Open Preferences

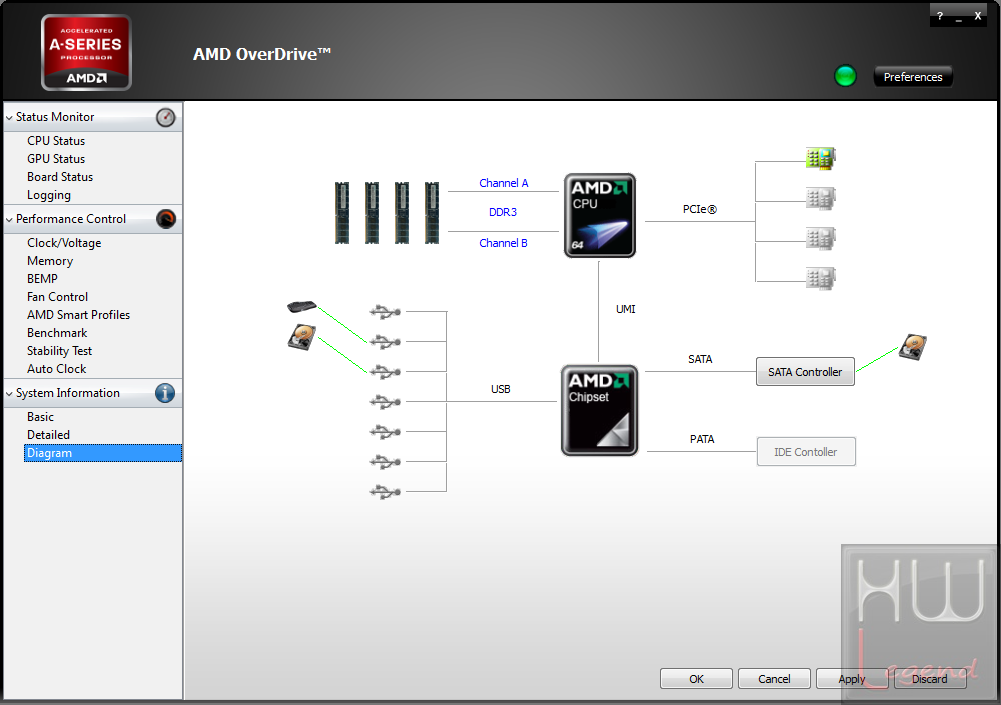pos(913,77)
